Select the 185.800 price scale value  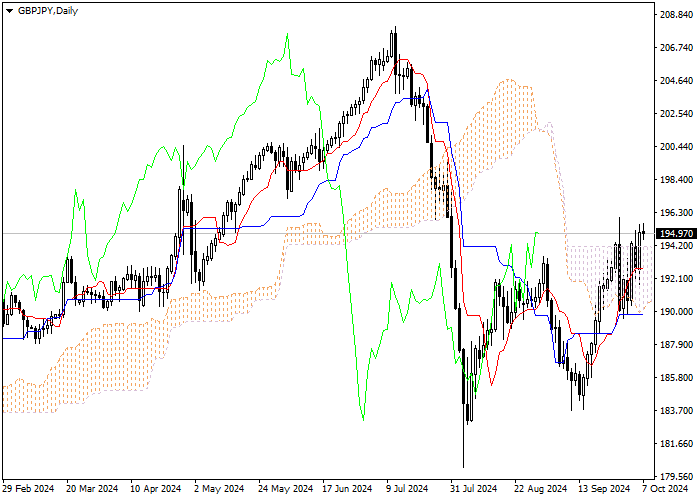676,378
